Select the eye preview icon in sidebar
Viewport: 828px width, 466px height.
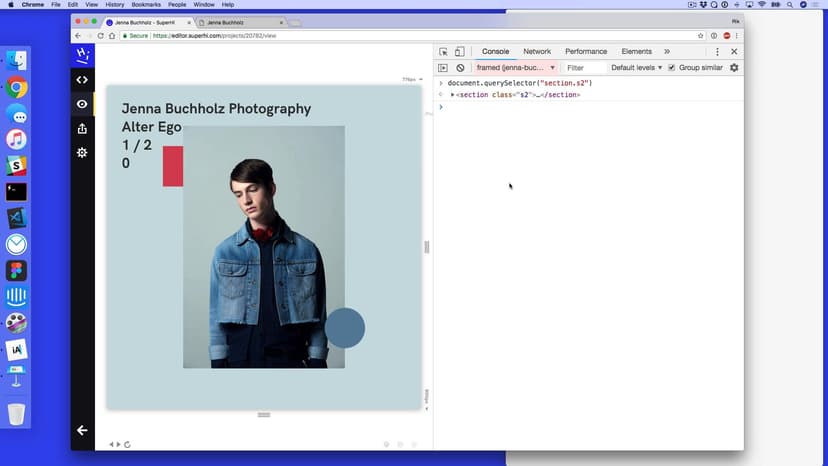point(82,104)
